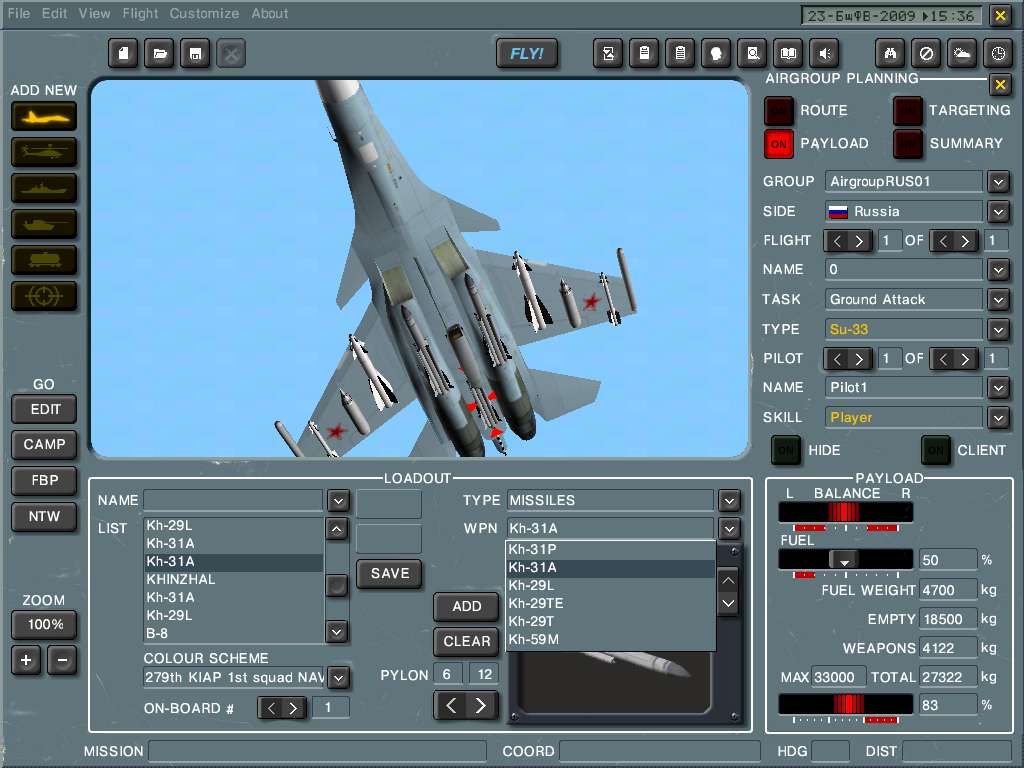Open the TASK dropdown showing Ground Attack
1024x768 pixels.
coord(998,299)
